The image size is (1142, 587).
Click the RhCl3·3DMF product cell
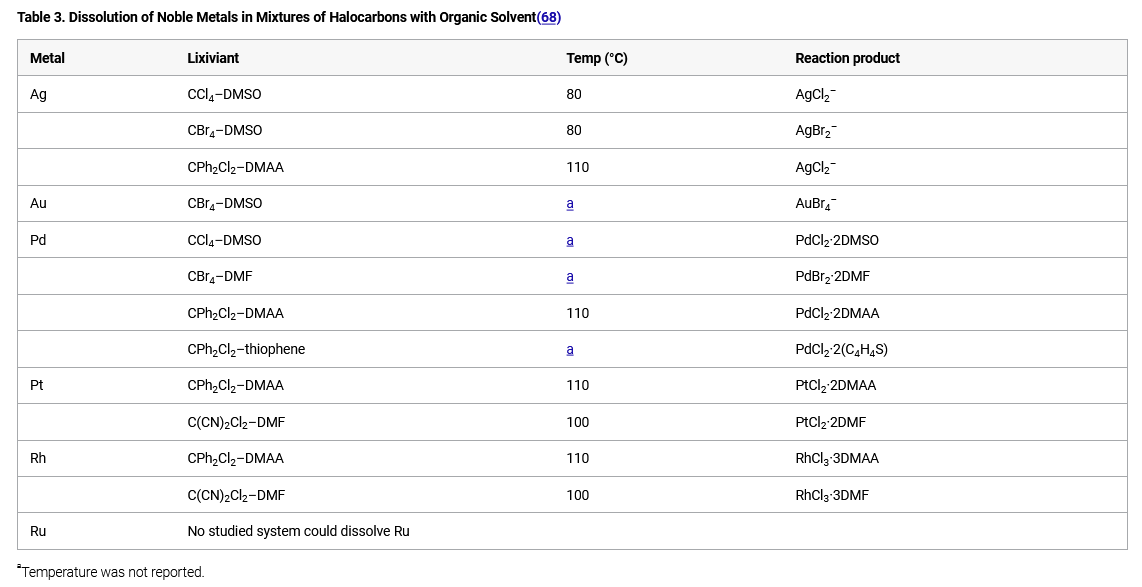(x=832, y=495)
